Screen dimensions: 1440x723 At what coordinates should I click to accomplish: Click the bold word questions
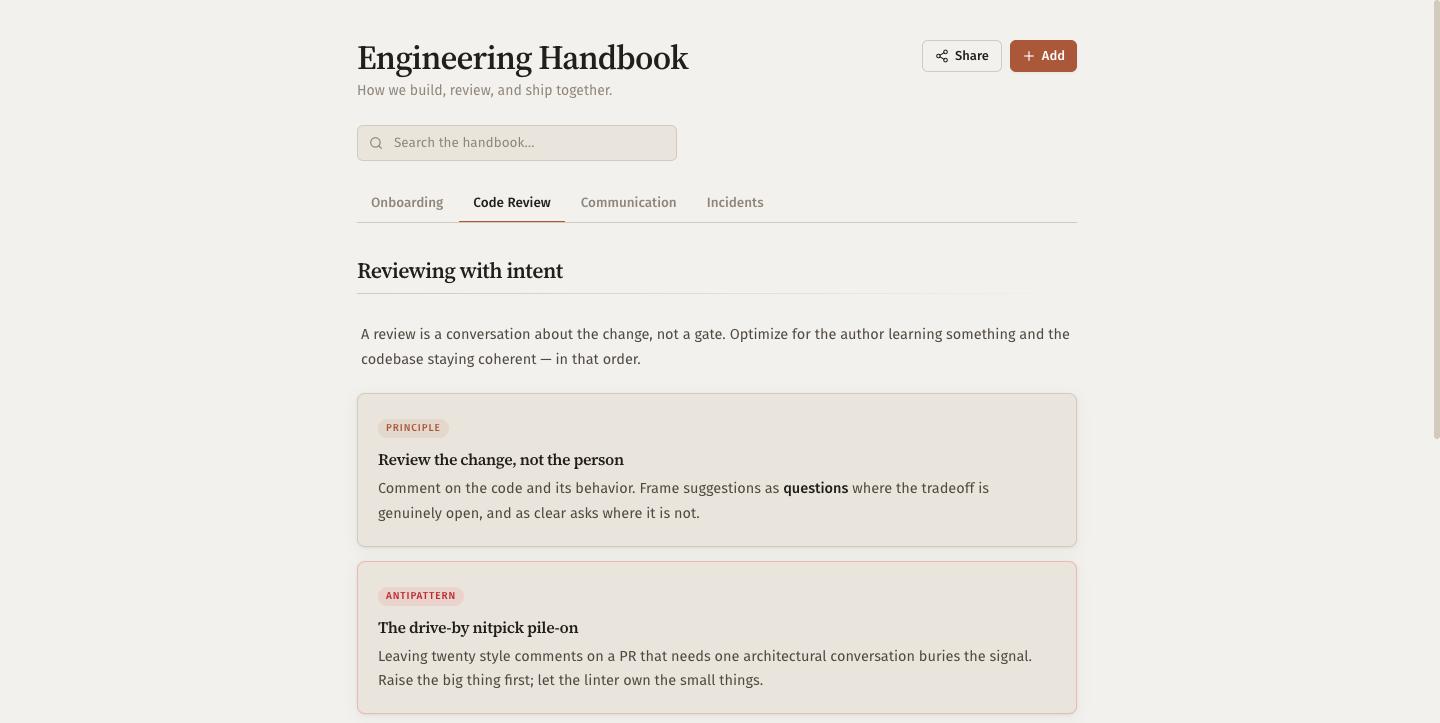[x=815, y=488]
